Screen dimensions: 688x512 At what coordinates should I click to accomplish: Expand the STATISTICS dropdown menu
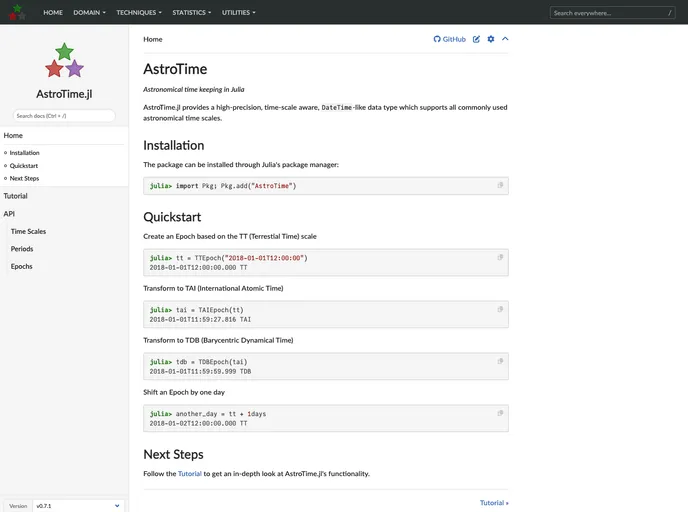click(x=191, y=12)
